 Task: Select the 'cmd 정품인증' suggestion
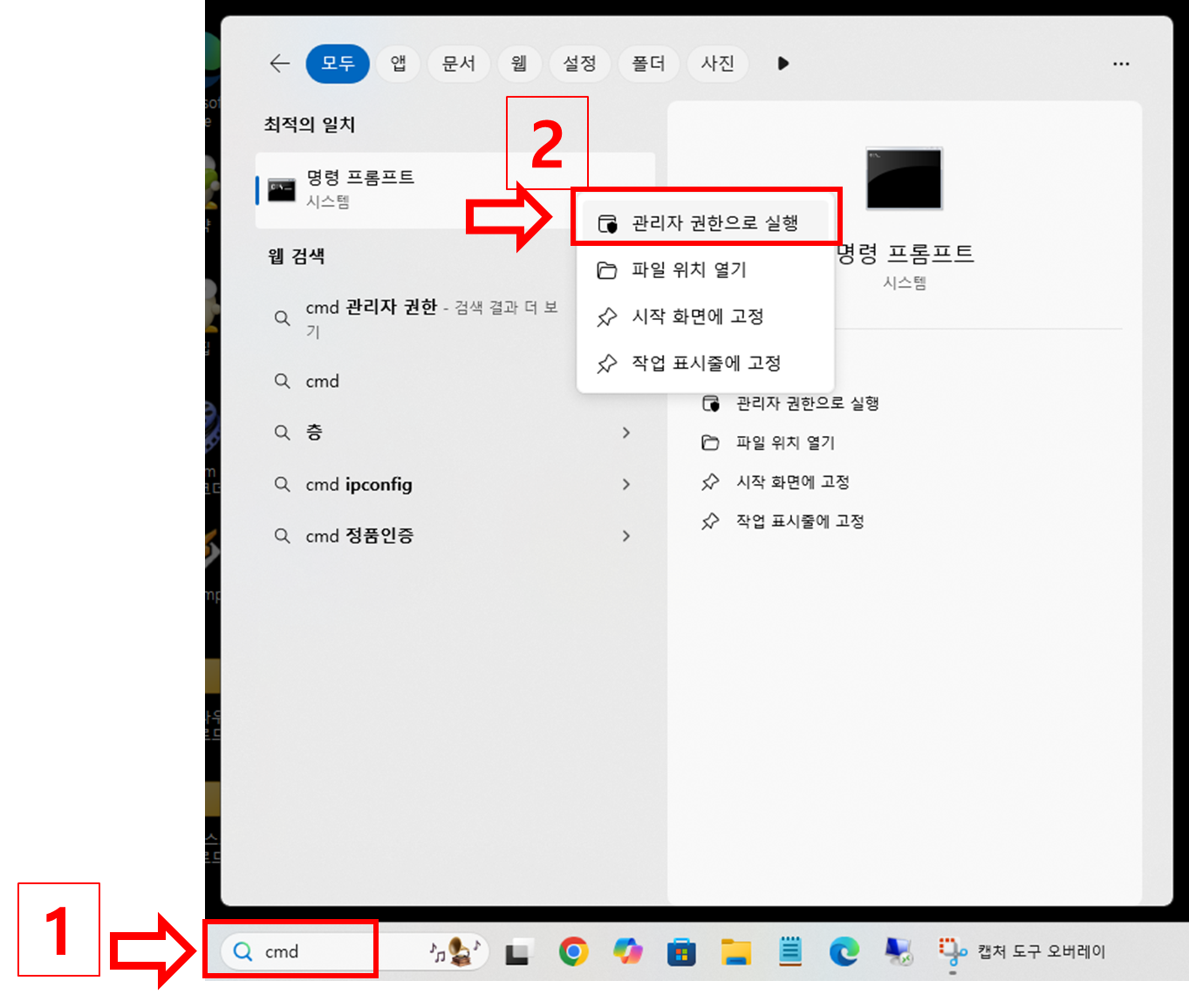tap(454, 535)
